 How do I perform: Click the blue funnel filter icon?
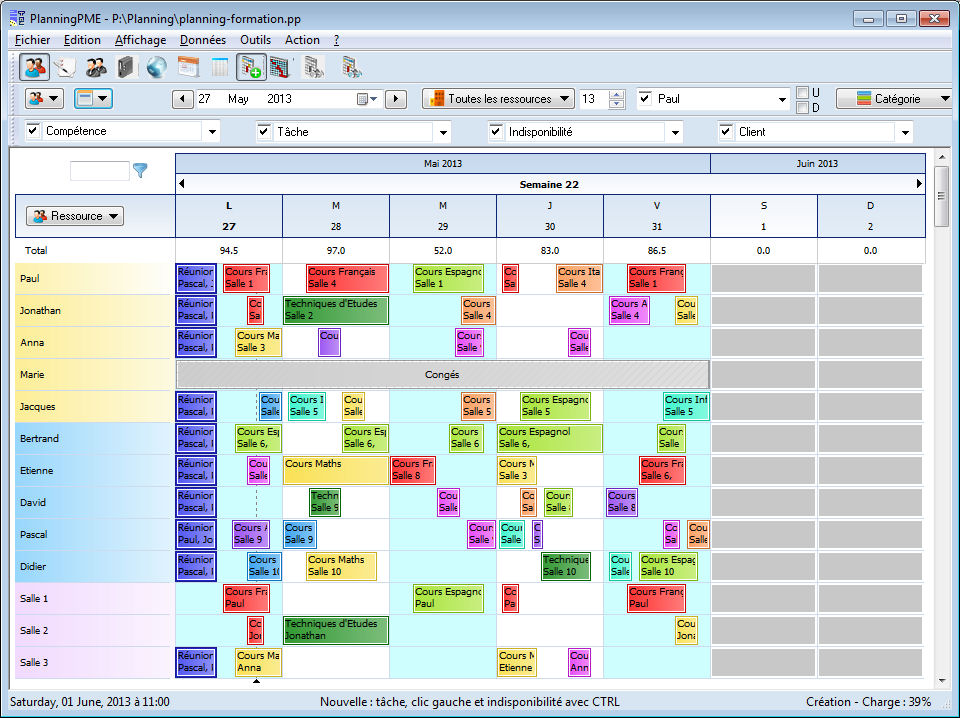coord(140,171)
